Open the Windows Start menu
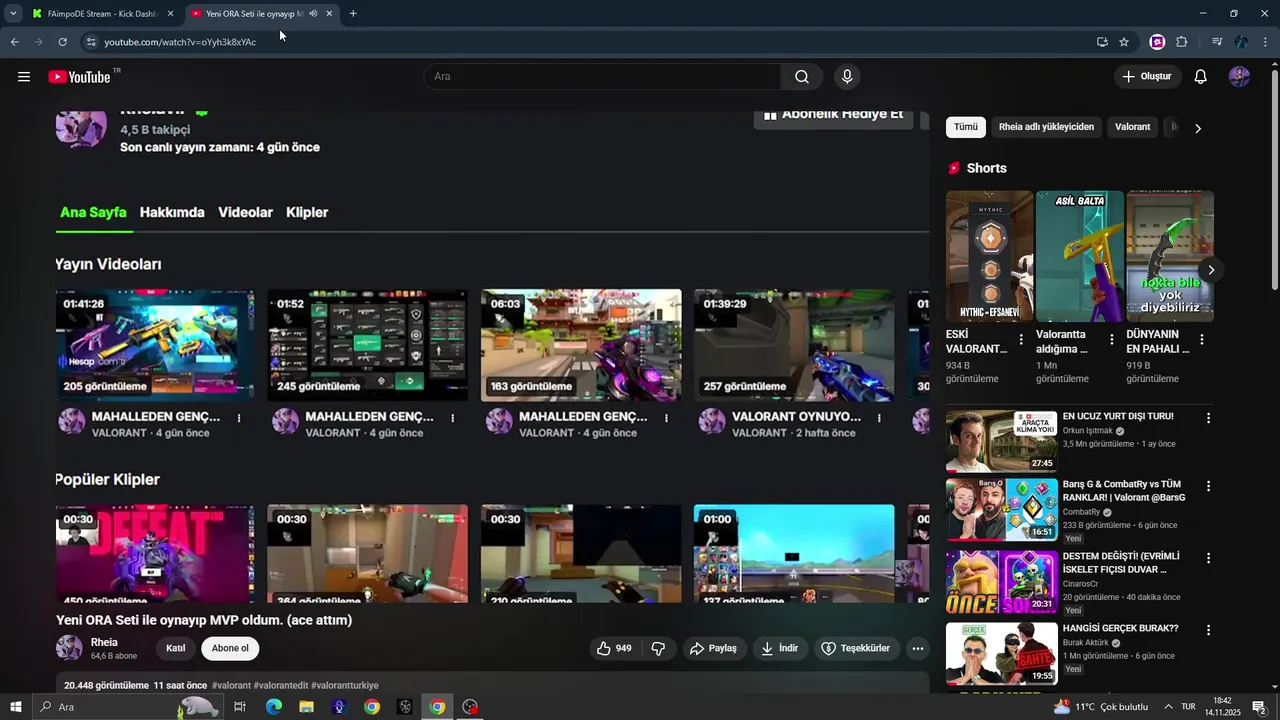This screenshot has height=720, width=1280. (x=15, y=707)
